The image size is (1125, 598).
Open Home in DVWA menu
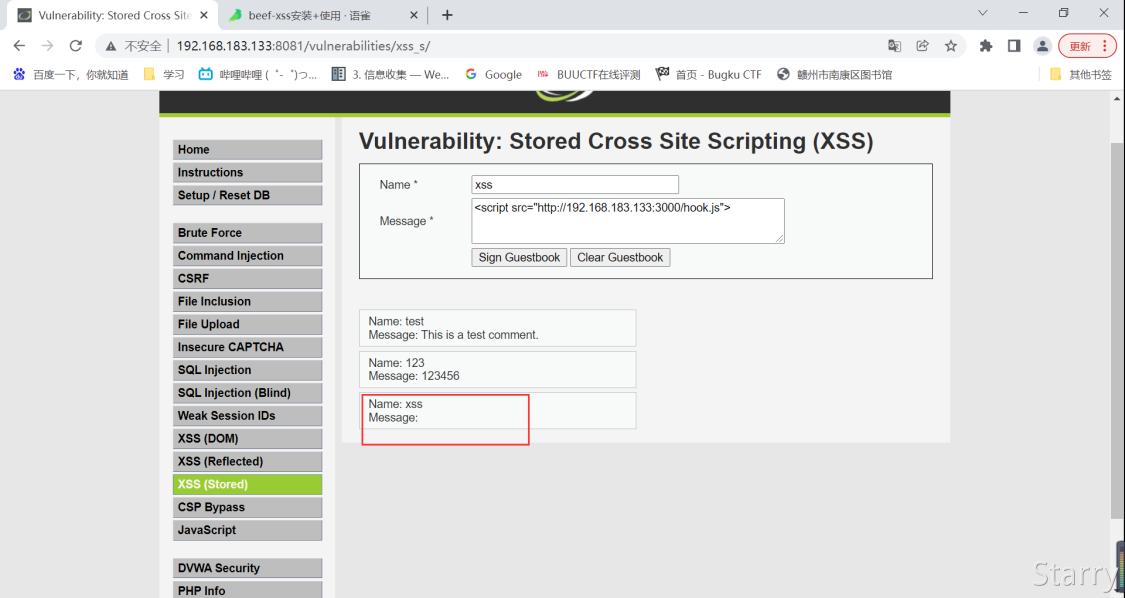(x=248, y=149)
